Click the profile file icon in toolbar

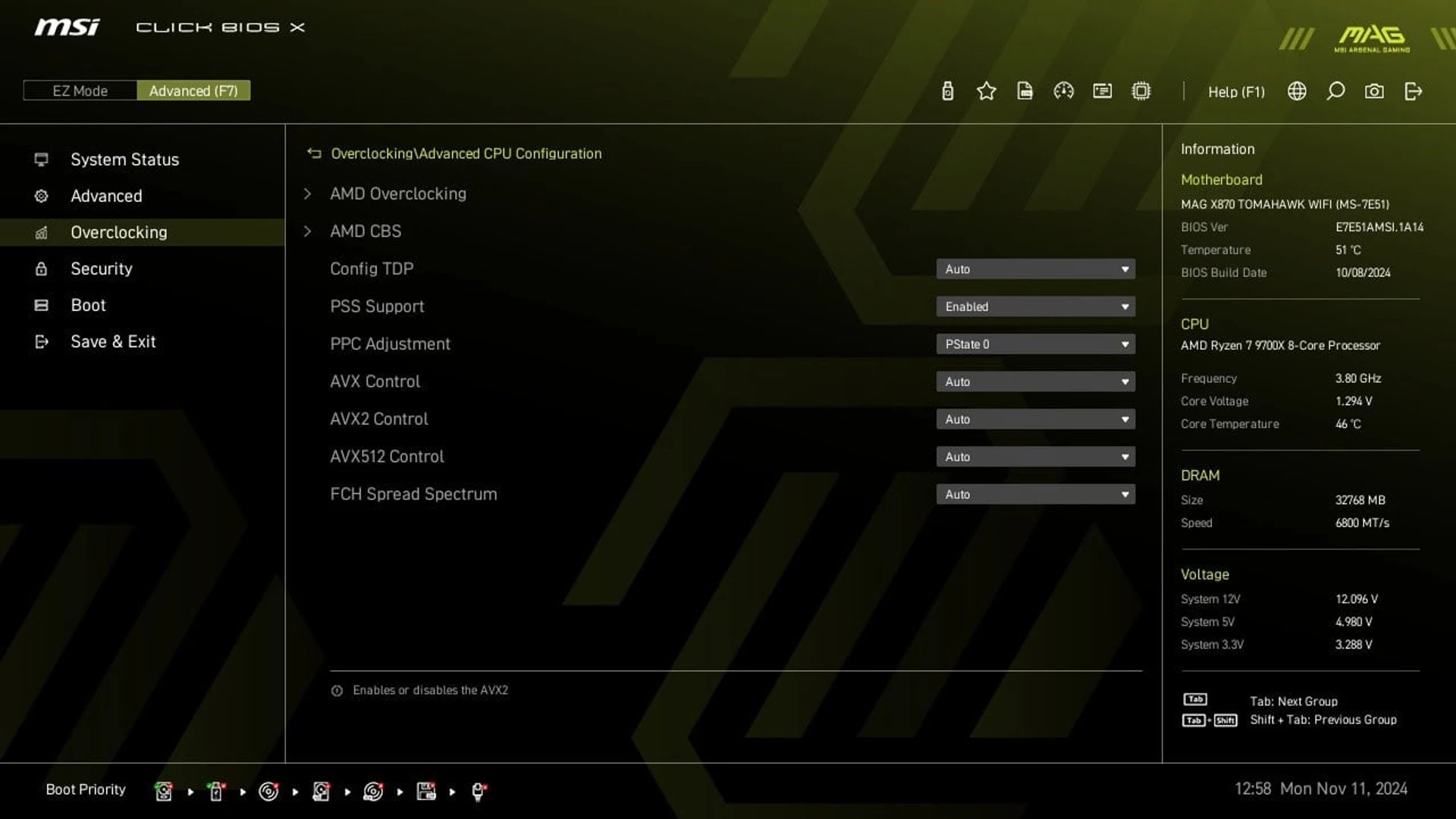[1025, 91]
